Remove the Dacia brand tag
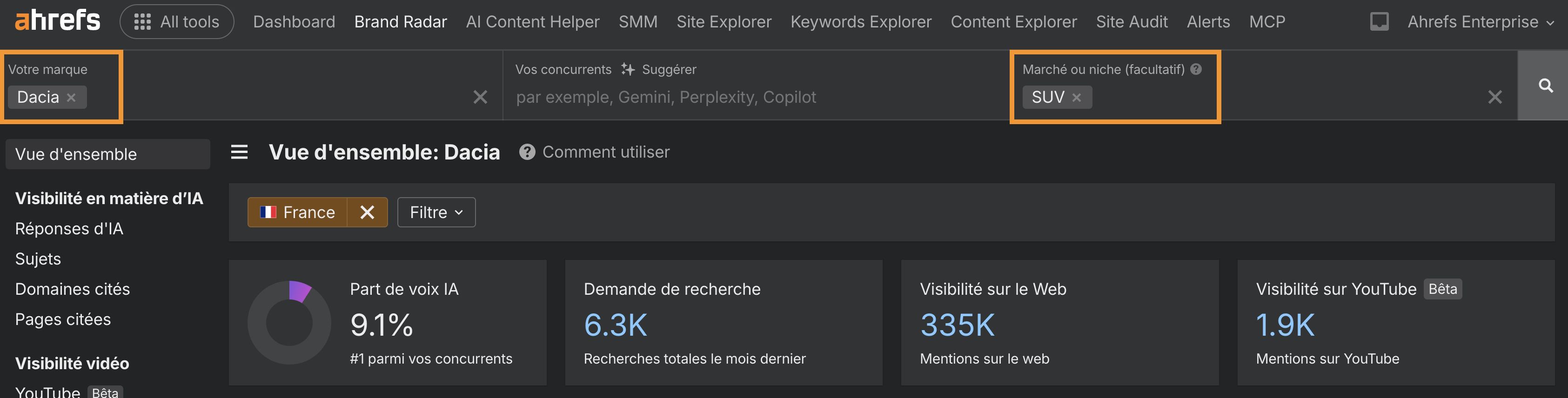 [x=71, y=97]
